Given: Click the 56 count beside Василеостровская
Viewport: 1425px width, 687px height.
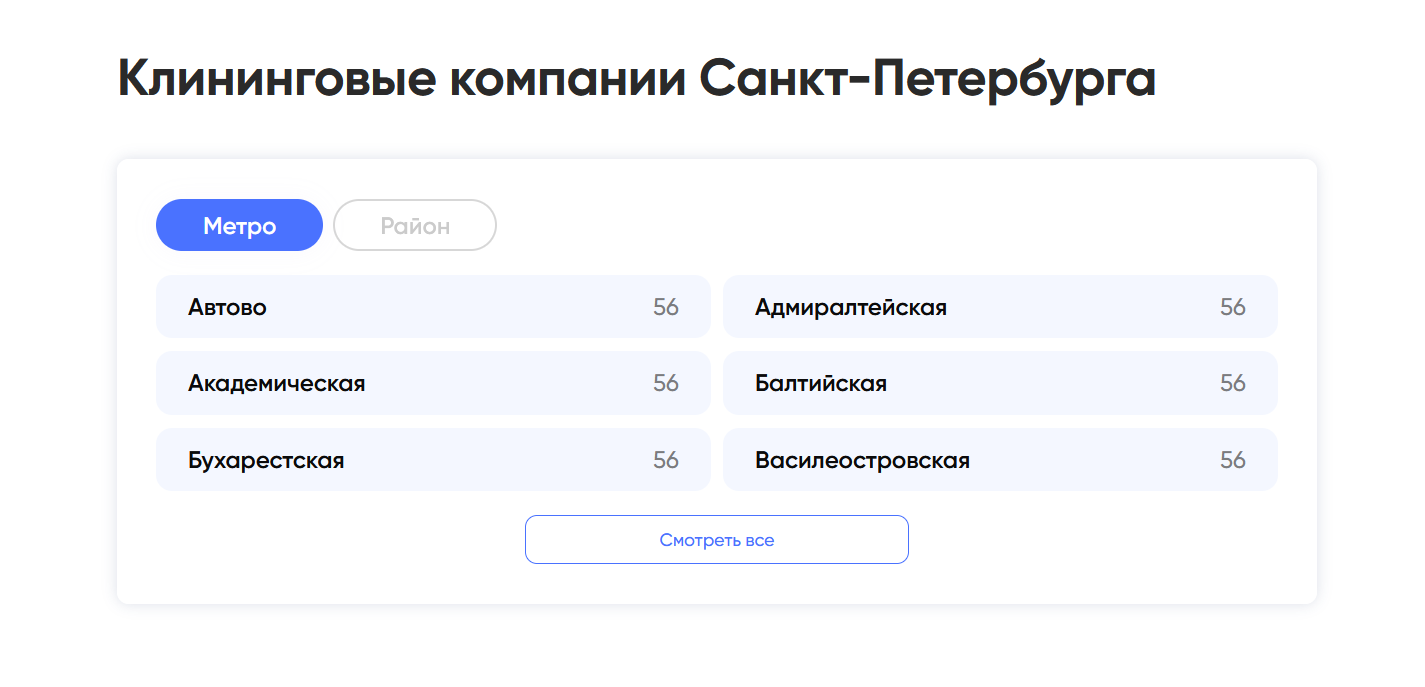Looking at the screenshot, I should click(x=1233, y=460).
